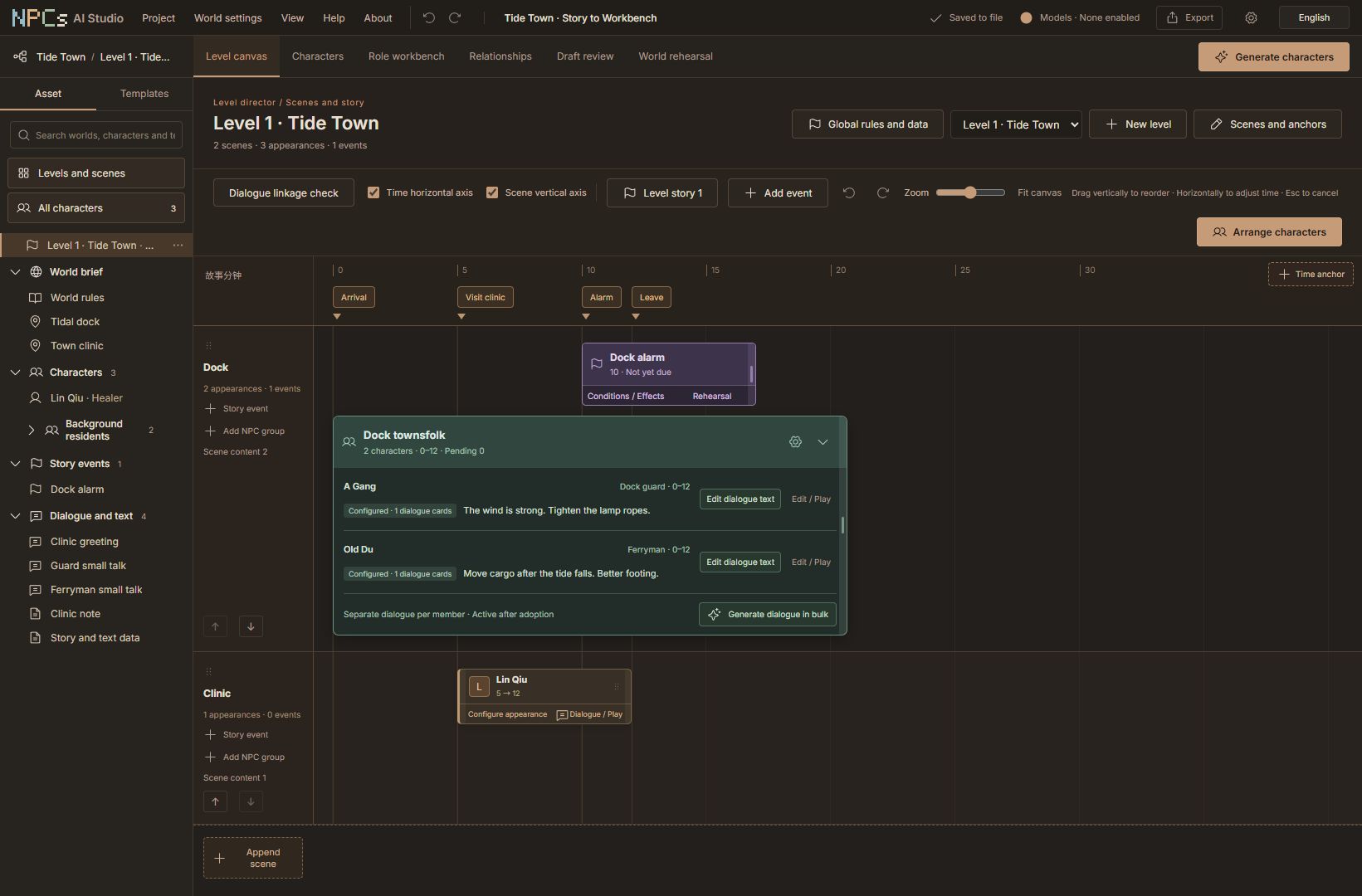This screenshot has width=1362, height=896.
Task: Switch to the Role workbench tab
Action: pos(406,56)
